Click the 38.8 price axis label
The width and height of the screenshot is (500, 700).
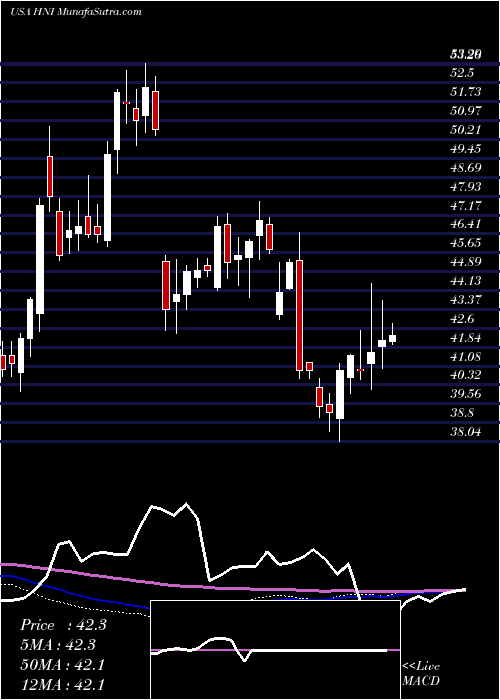[462, 413]
